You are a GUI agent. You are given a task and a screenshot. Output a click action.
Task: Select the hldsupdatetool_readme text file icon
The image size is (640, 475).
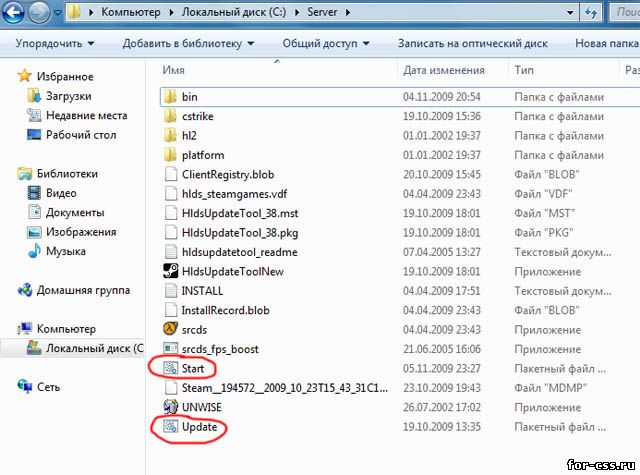(171, 252)
